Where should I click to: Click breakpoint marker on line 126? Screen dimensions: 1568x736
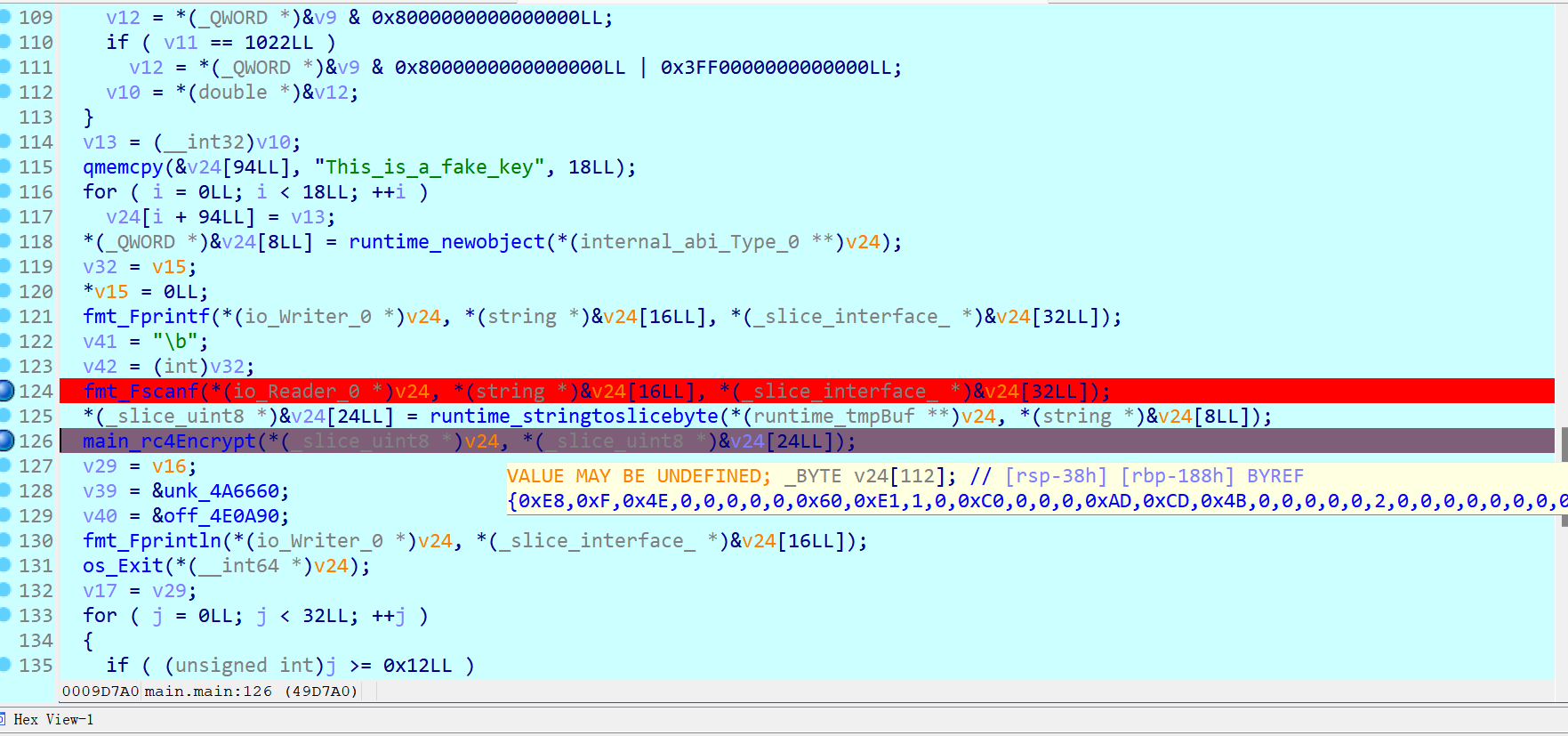click(6, 441)
